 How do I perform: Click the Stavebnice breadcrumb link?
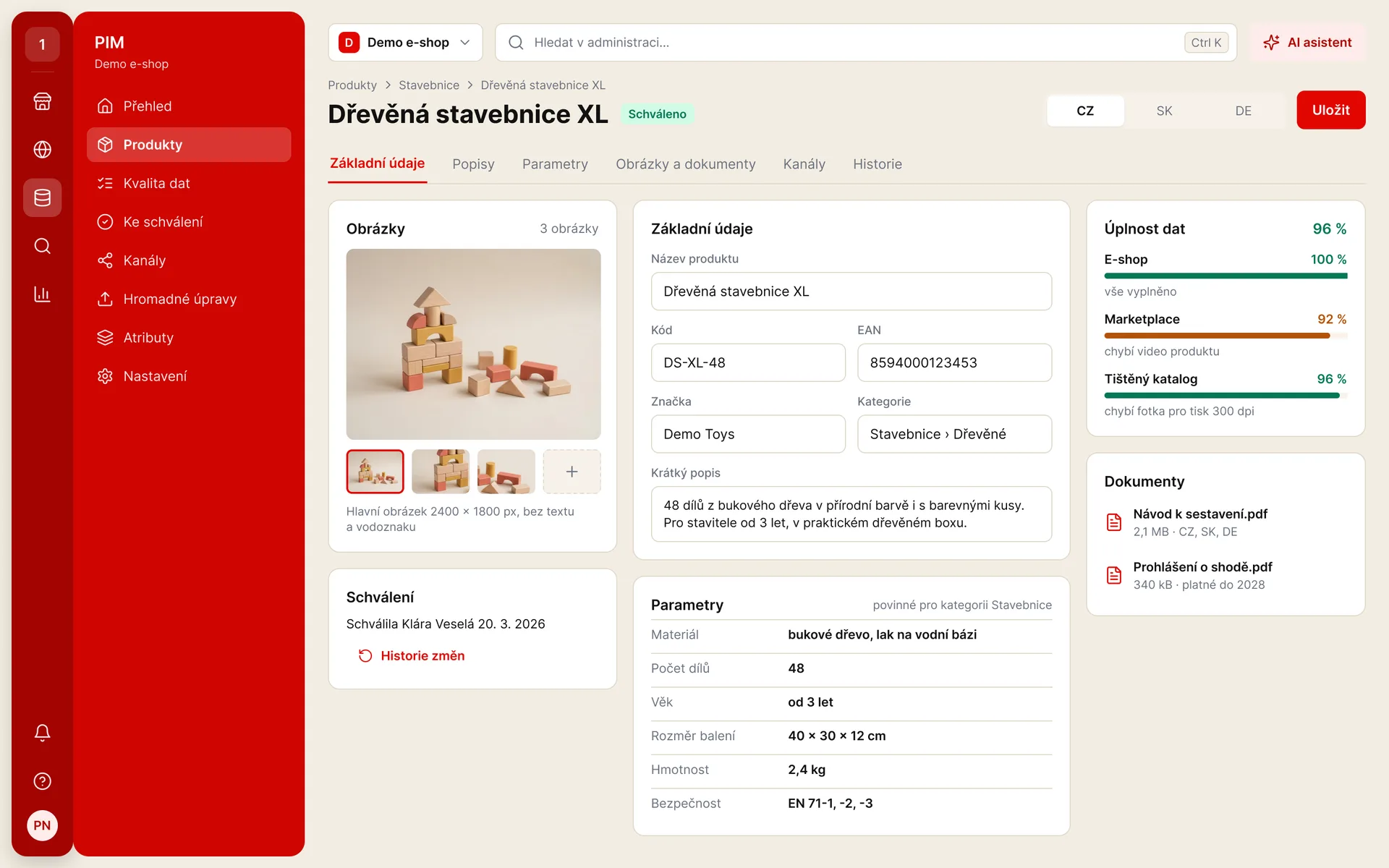click(x=429, y=85)
